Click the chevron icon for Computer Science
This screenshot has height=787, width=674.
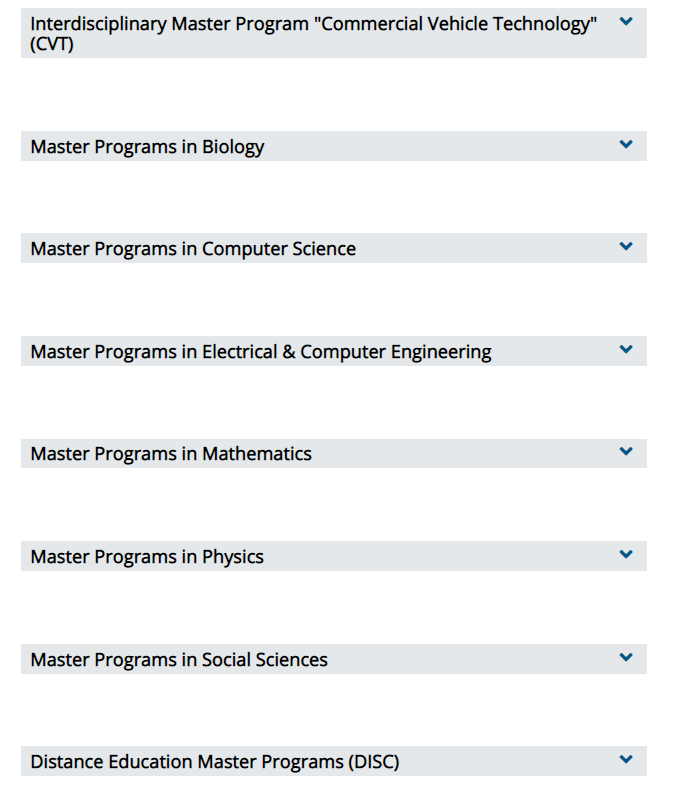626,246
